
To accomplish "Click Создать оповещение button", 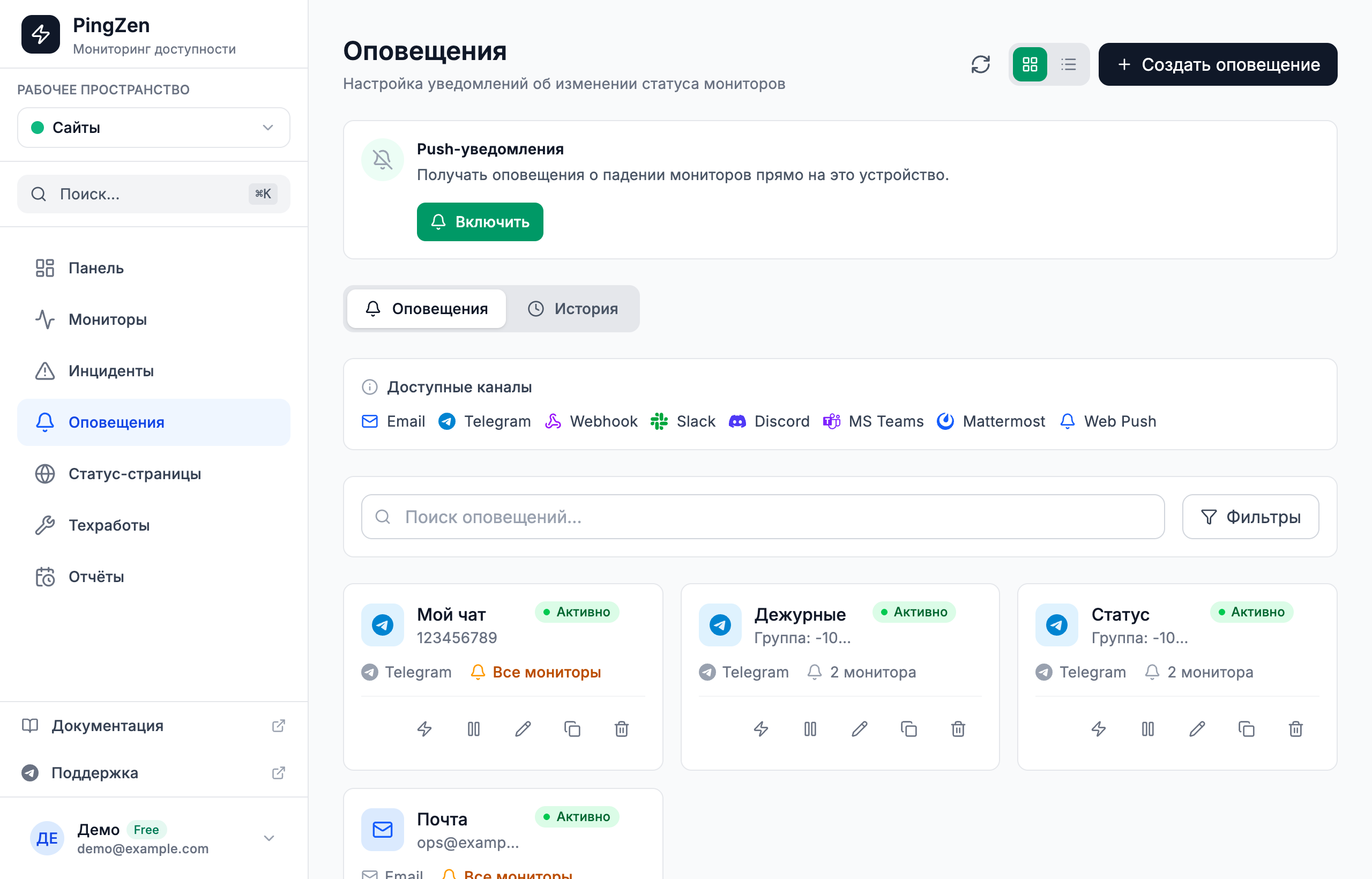I will click(x=1217, y=64).
